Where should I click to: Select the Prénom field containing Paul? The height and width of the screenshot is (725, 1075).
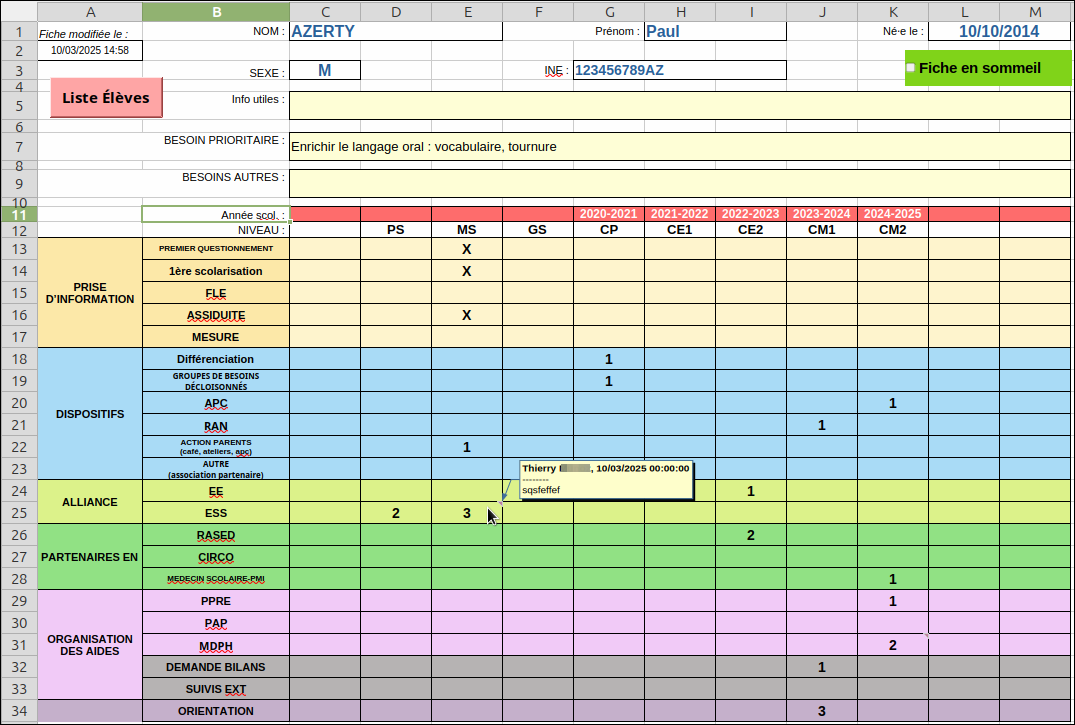715,32
